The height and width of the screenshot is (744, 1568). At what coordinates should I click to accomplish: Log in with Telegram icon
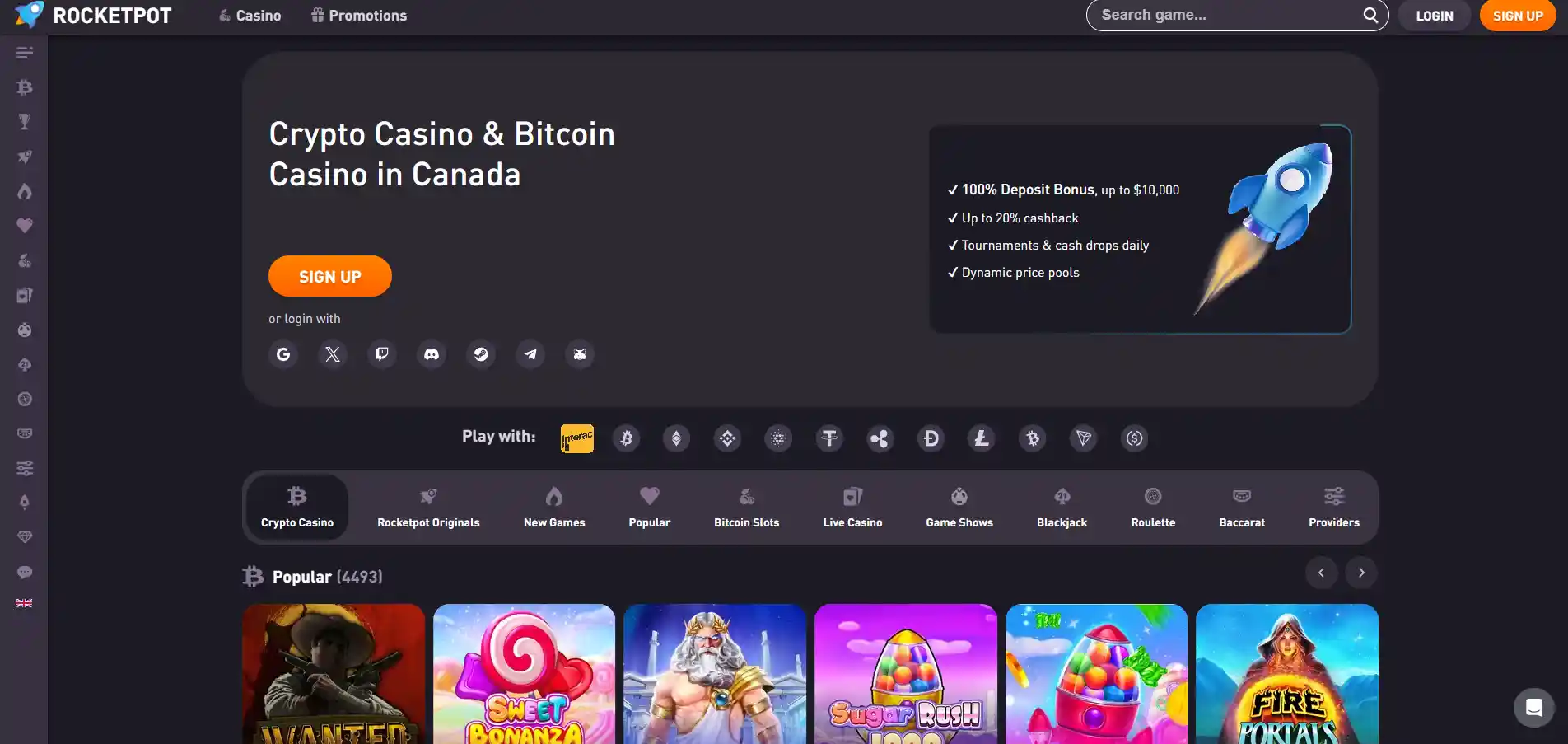(x=530, y=354)
